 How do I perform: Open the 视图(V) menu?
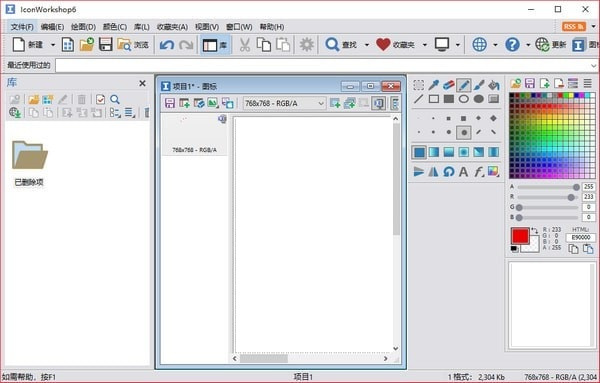point(207,27)
